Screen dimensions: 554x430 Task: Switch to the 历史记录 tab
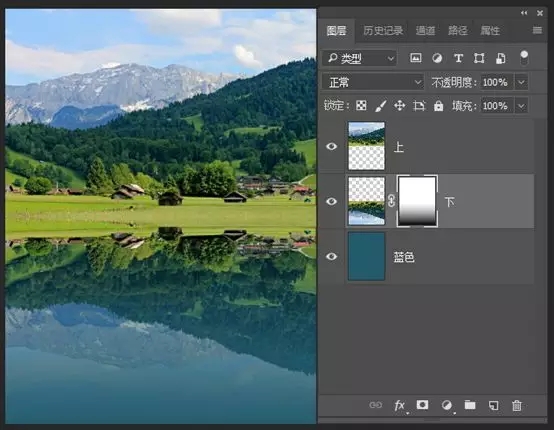(383, 31)
